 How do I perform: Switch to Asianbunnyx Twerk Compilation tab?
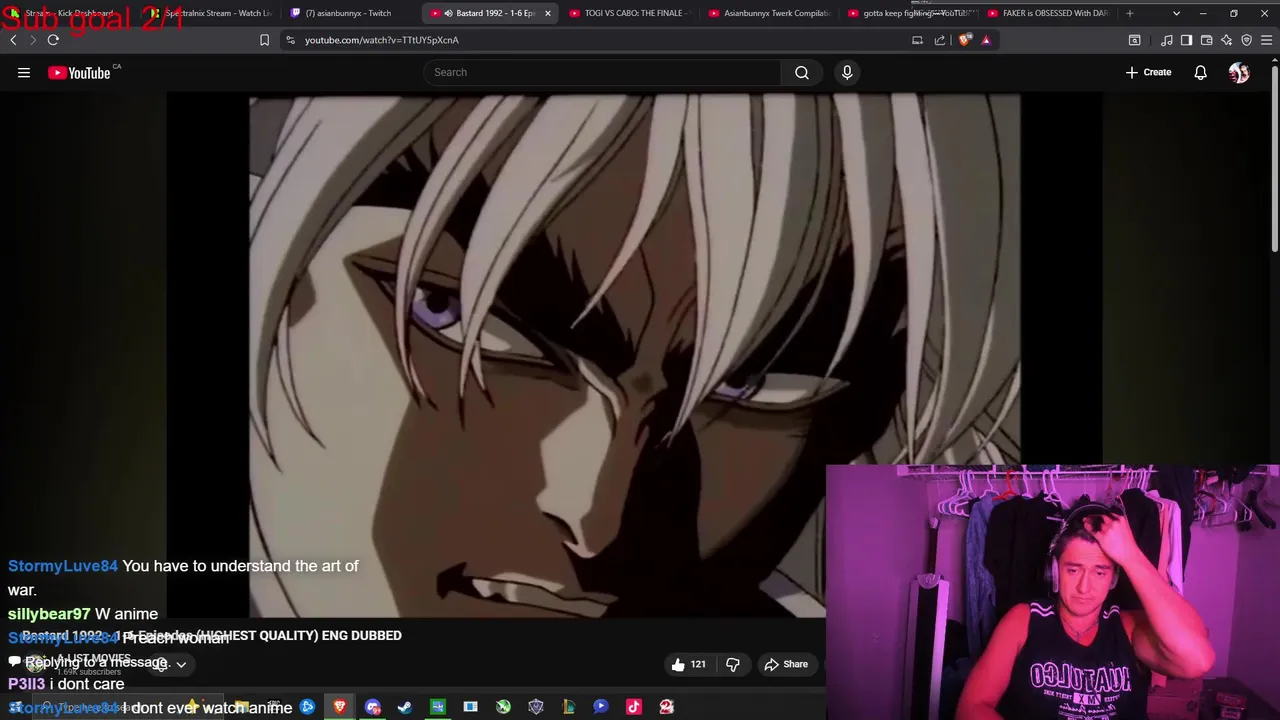point(770,13)
